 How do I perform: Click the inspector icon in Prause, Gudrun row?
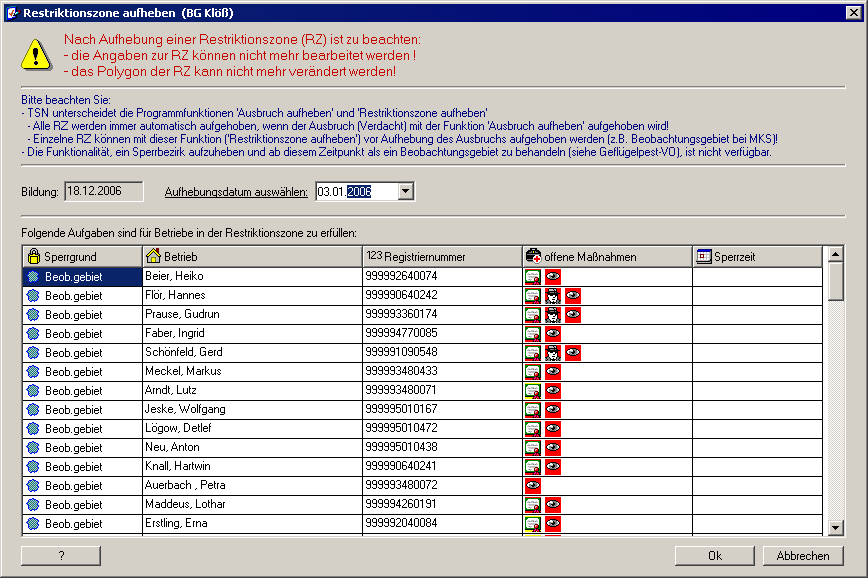[x=552, y=314]
